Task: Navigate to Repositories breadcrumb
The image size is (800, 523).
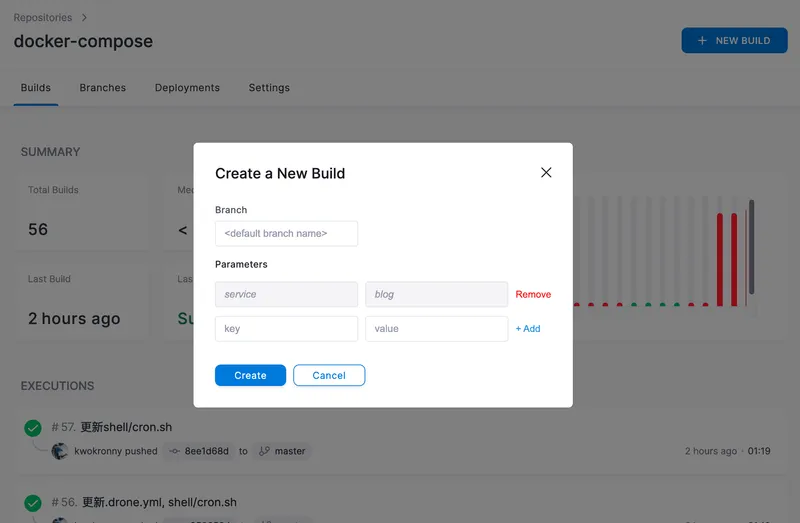Action: pyautogui.click(x=43, y=18)
